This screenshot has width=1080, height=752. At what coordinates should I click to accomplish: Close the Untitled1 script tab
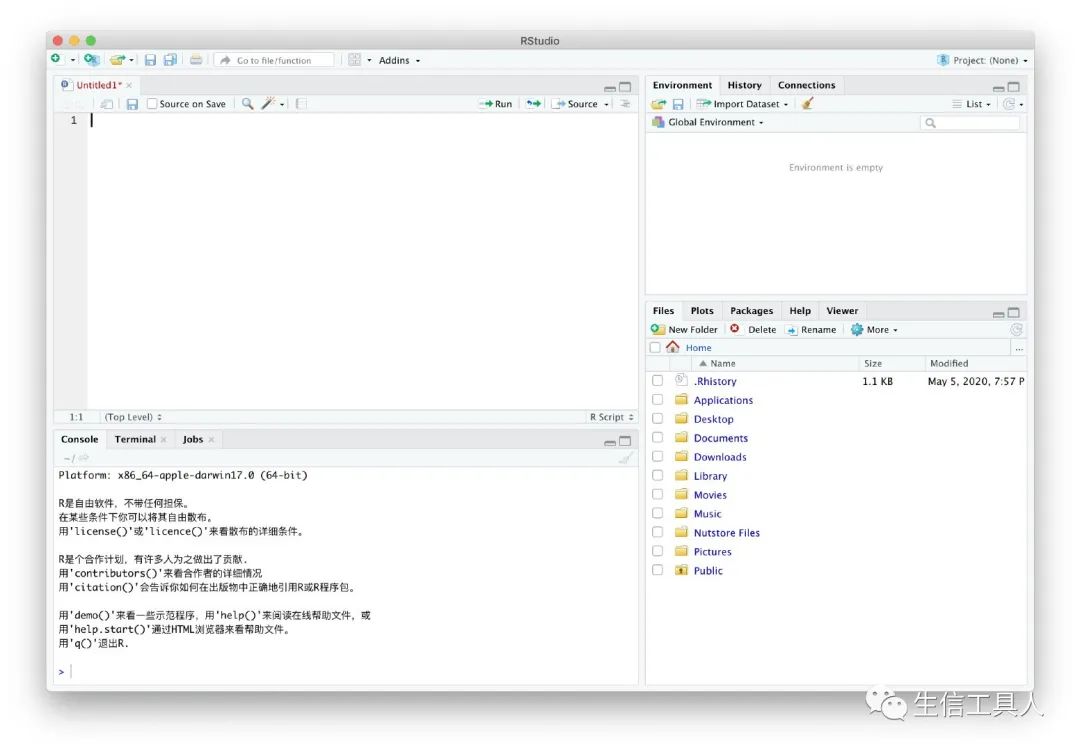tap(129, 85)
